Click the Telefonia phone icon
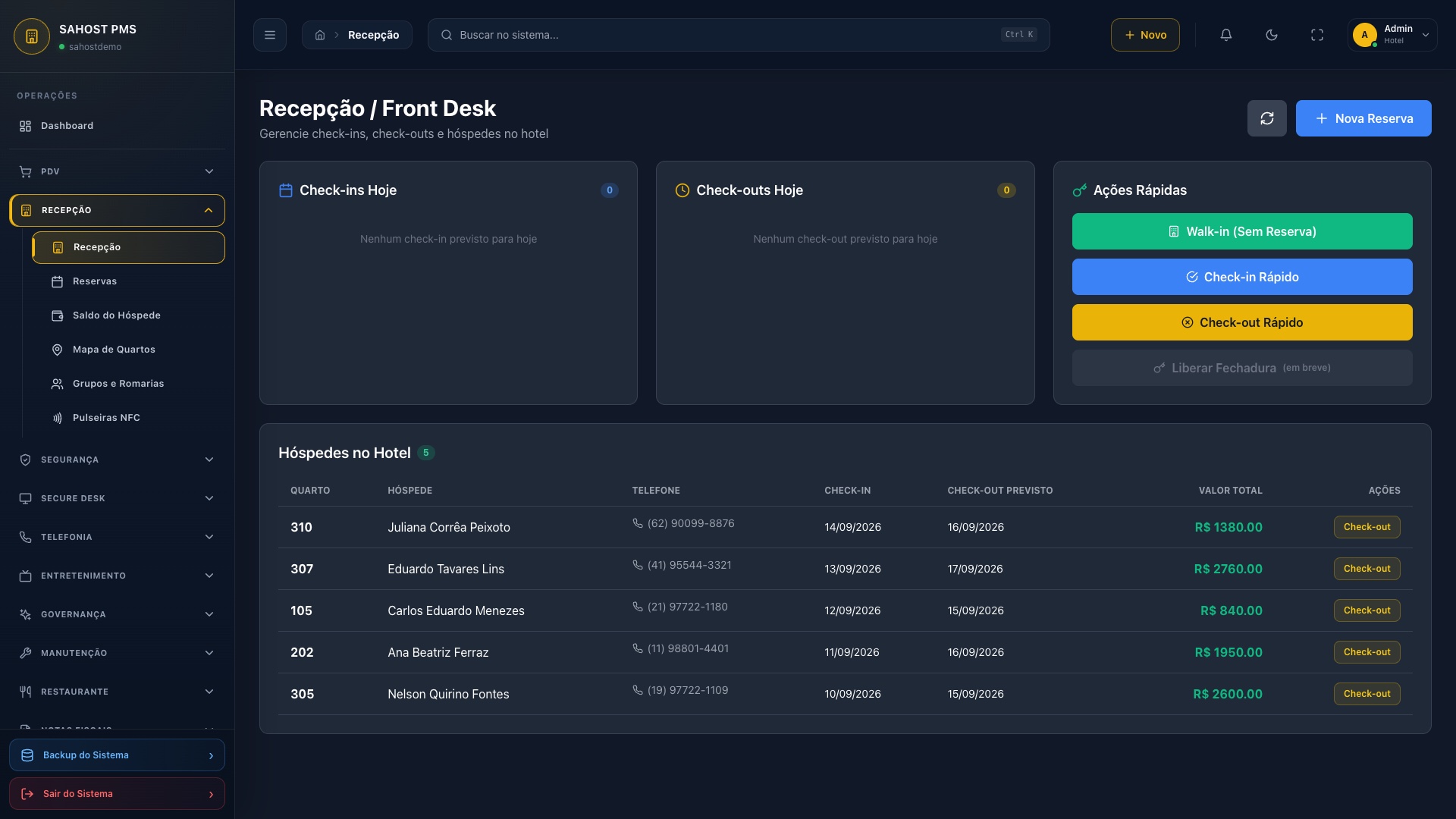Viewport: 1456px width, 819px height. (x=25, y=537)
